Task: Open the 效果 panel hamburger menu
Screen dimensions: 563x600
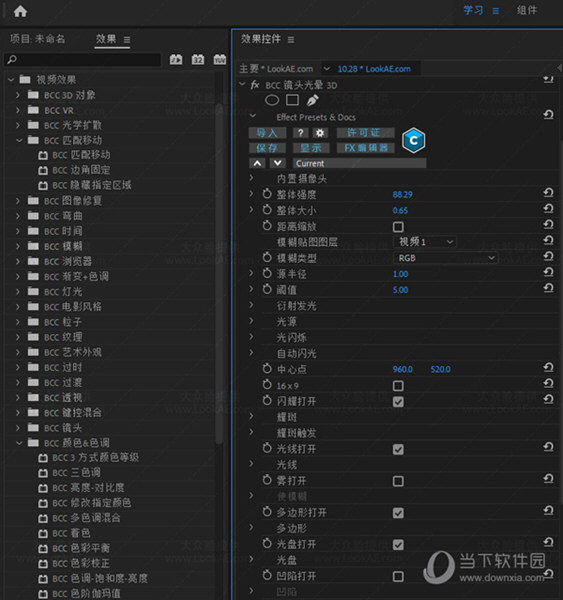Action: pos(127,39)
